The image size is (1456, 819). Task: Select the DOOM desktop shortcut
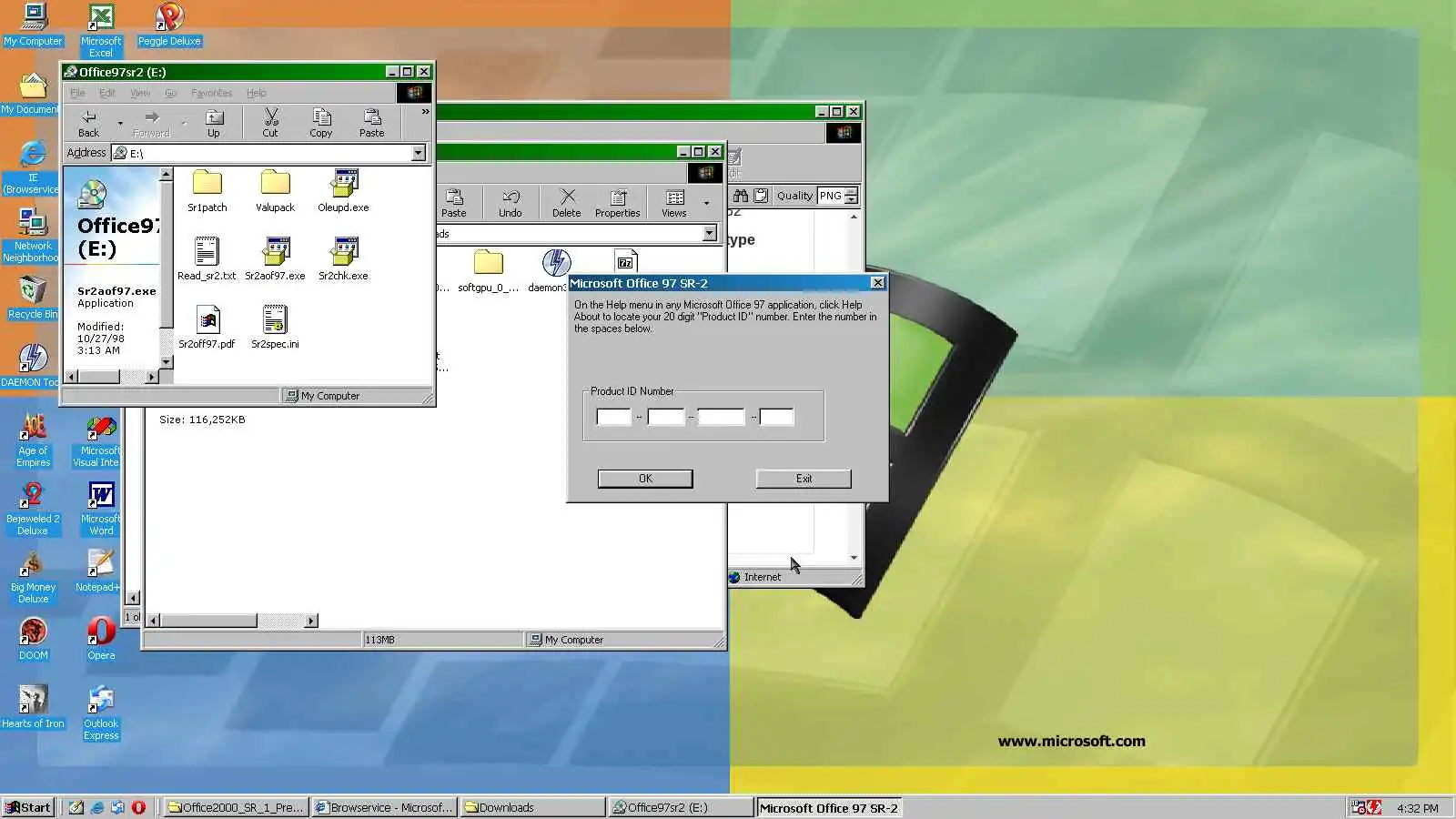(x=33, y=639)
